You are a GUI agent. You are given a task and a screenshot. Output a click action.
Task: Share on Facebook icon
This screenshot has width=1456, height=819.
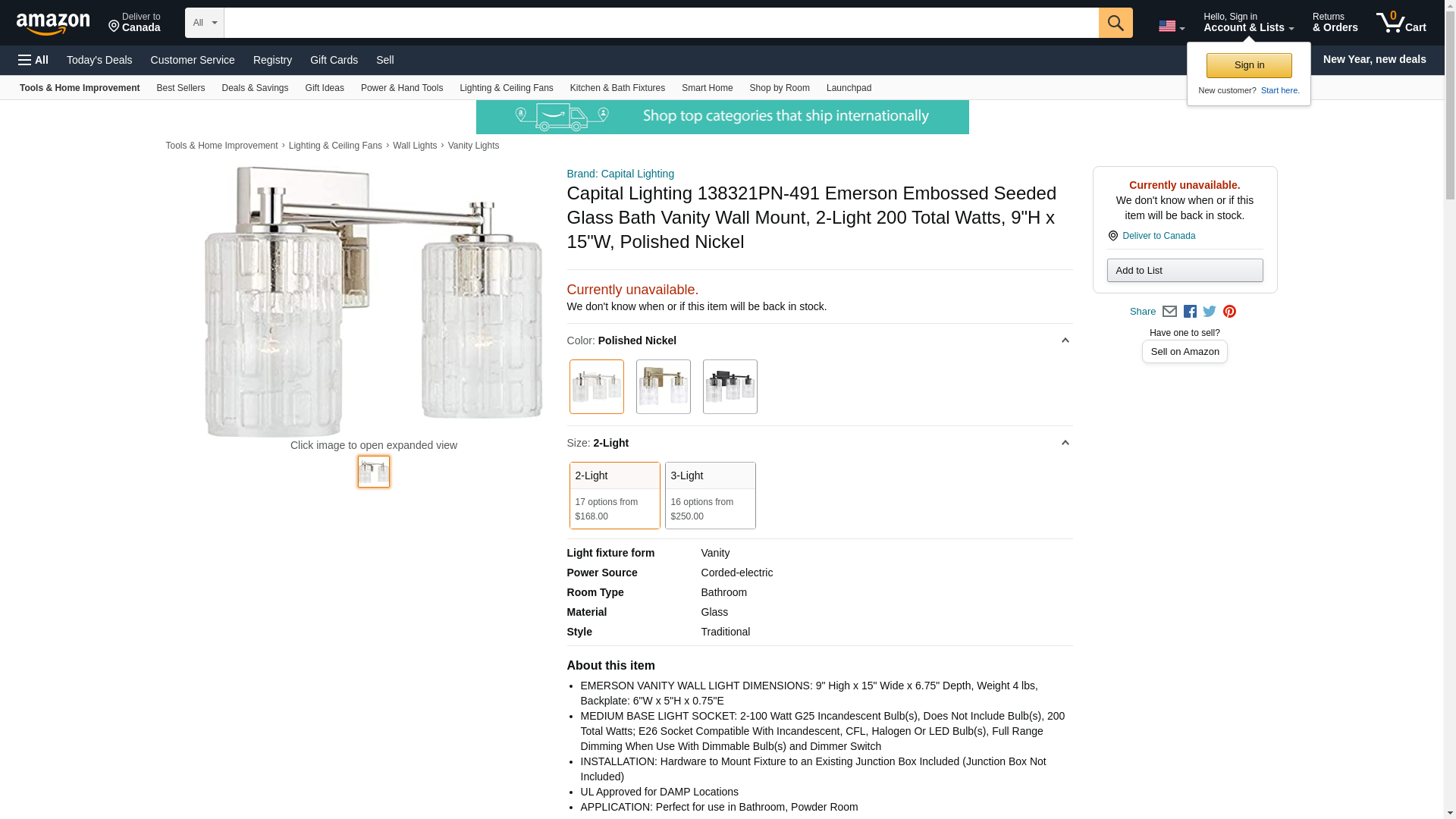pos(1190,312)
